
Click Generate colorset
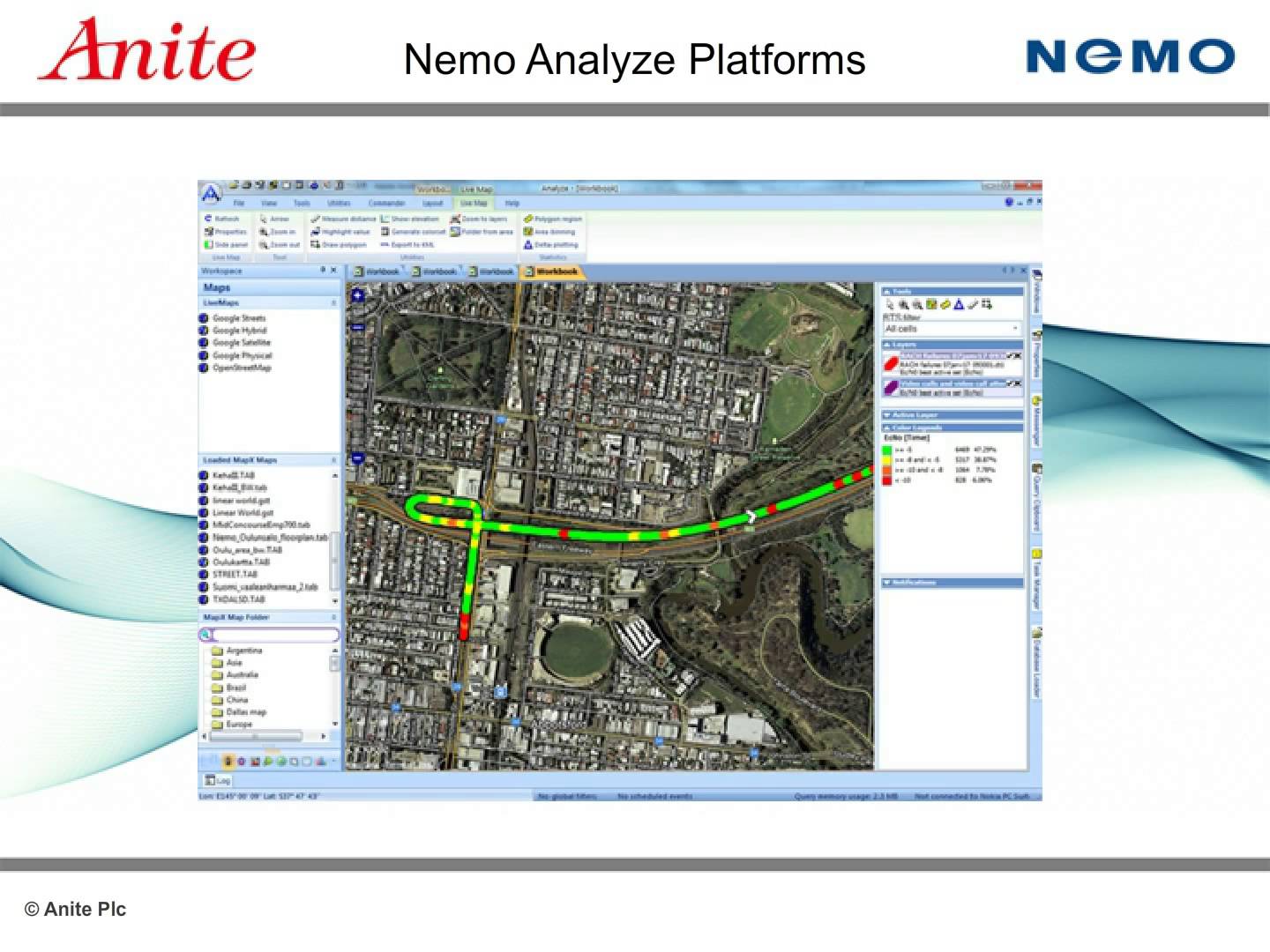(413, 232)
